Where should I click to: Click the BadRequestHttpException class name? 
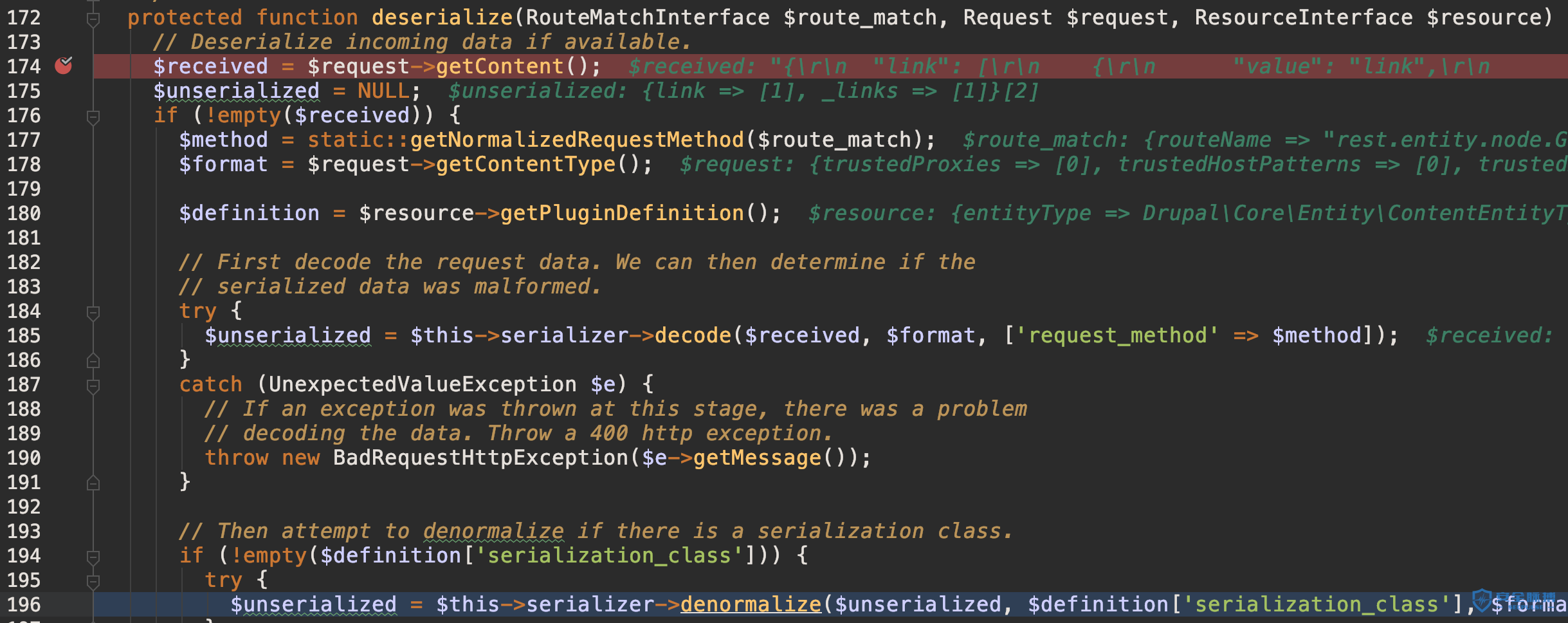[x=480, y=458]
